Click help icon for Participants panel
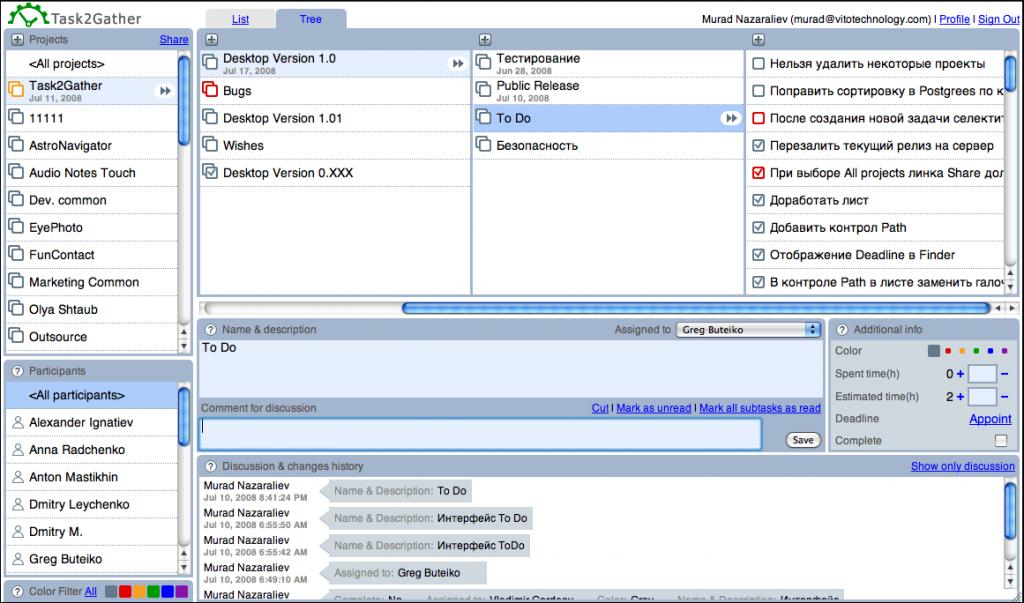The image size is (1024, 603). pyautogui.click(x=17, y=371)
